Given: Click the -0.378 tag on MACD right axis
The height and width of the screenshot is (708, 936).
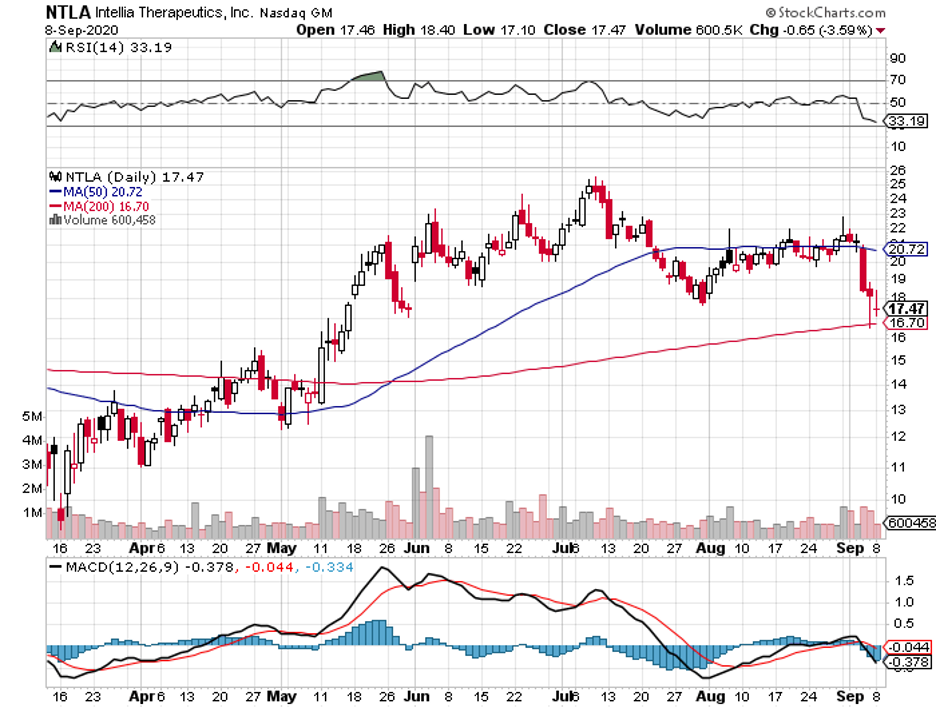Looking at the screenshot, I should (907, 662).
